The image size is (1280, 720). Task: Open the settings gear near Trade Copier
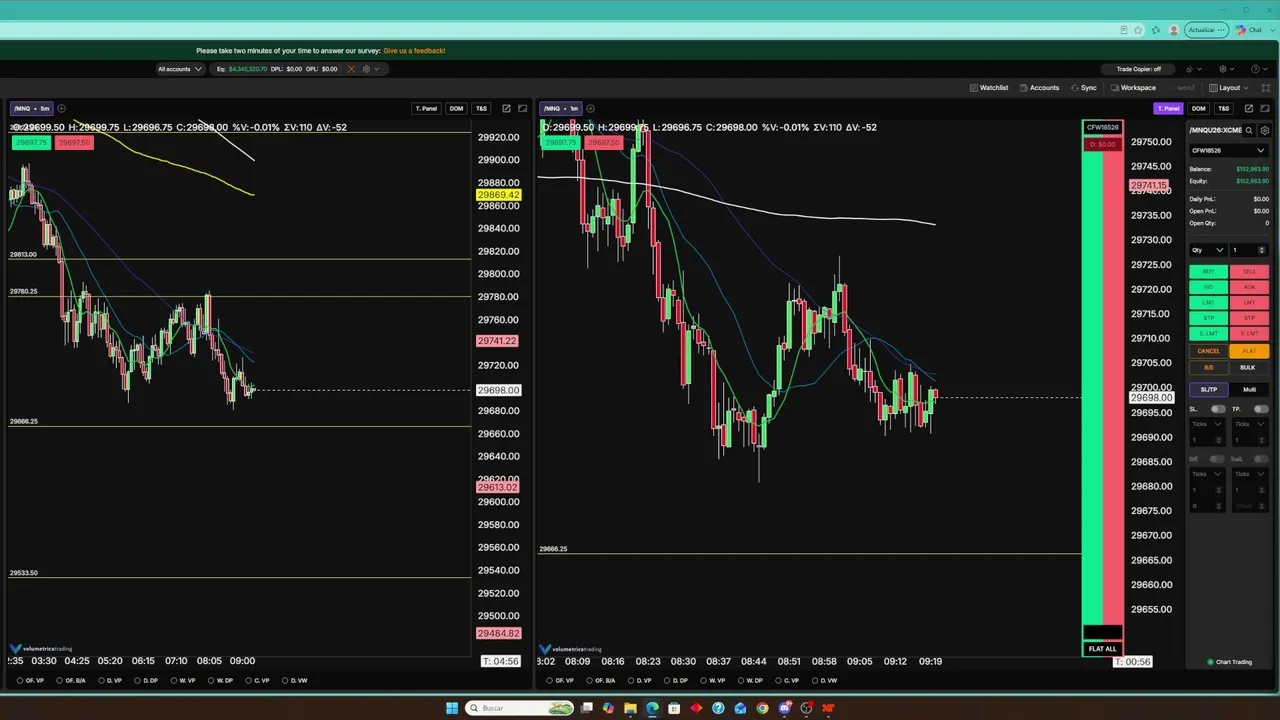[x=1222, y=69]
